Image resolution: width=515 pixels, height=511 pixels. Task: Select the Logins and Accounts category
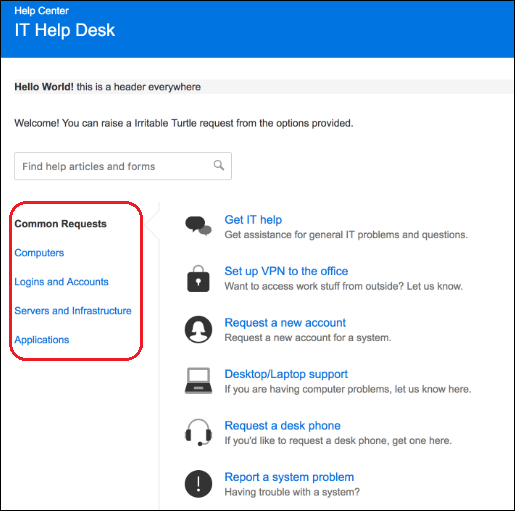pyautogui.click(x=61, y=282)
